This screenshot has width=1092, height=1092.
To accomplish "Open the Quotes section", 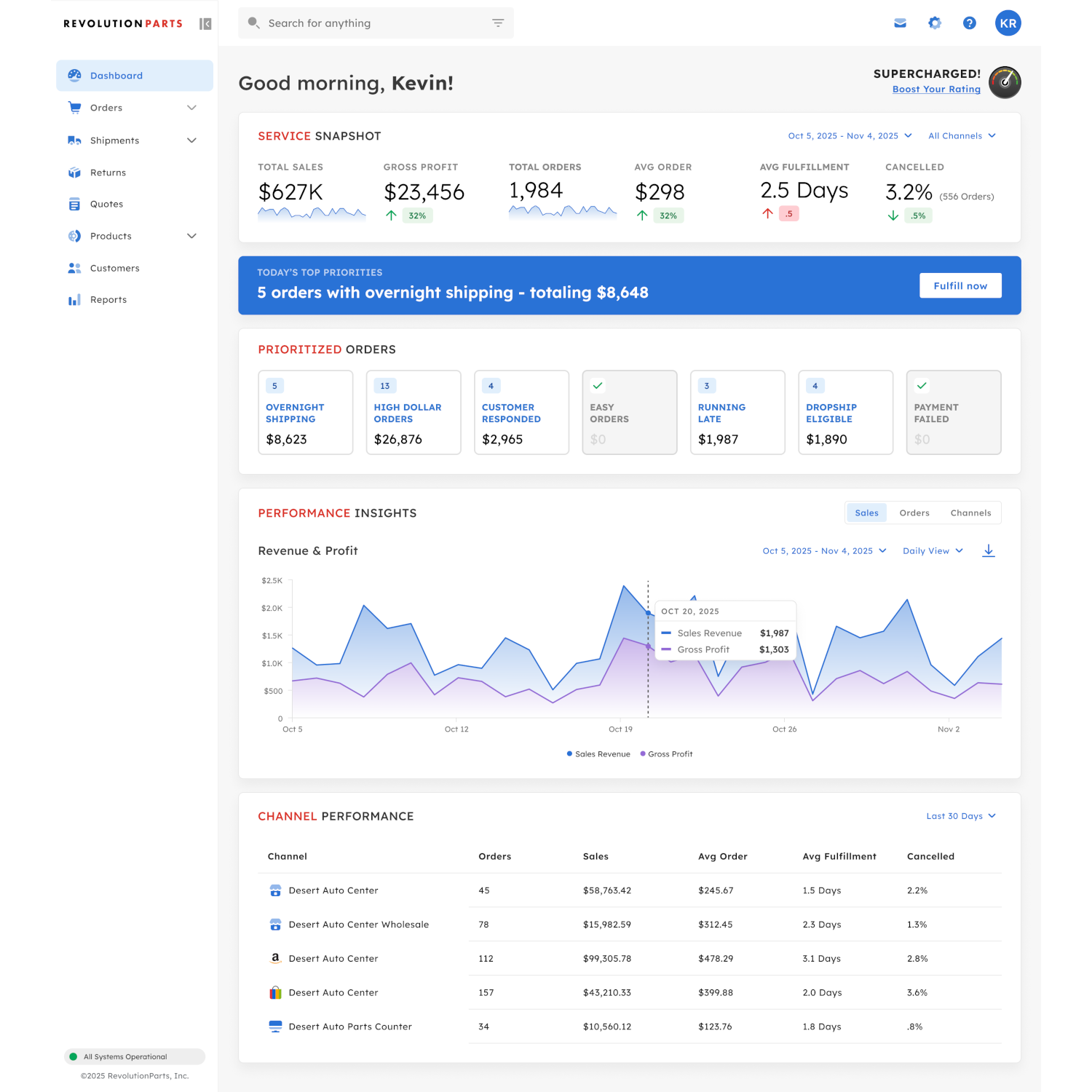I will [x=106, y=204].
